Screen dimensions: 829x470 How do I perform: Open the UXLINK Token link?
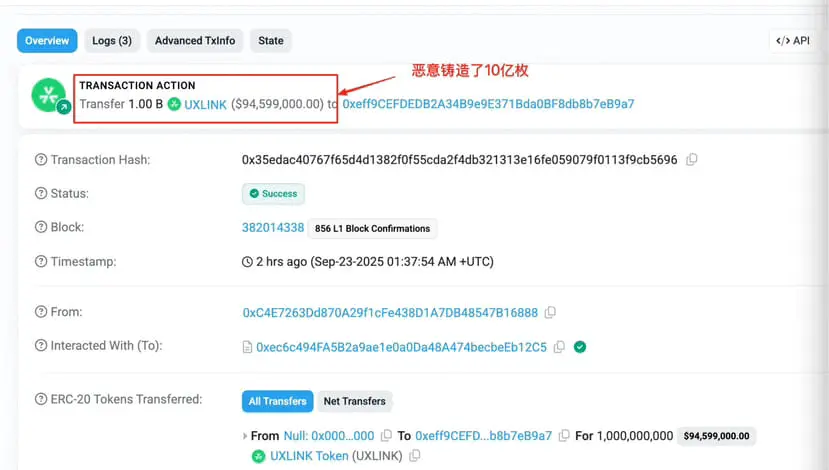pyautogui.click(x=309, y=456)
